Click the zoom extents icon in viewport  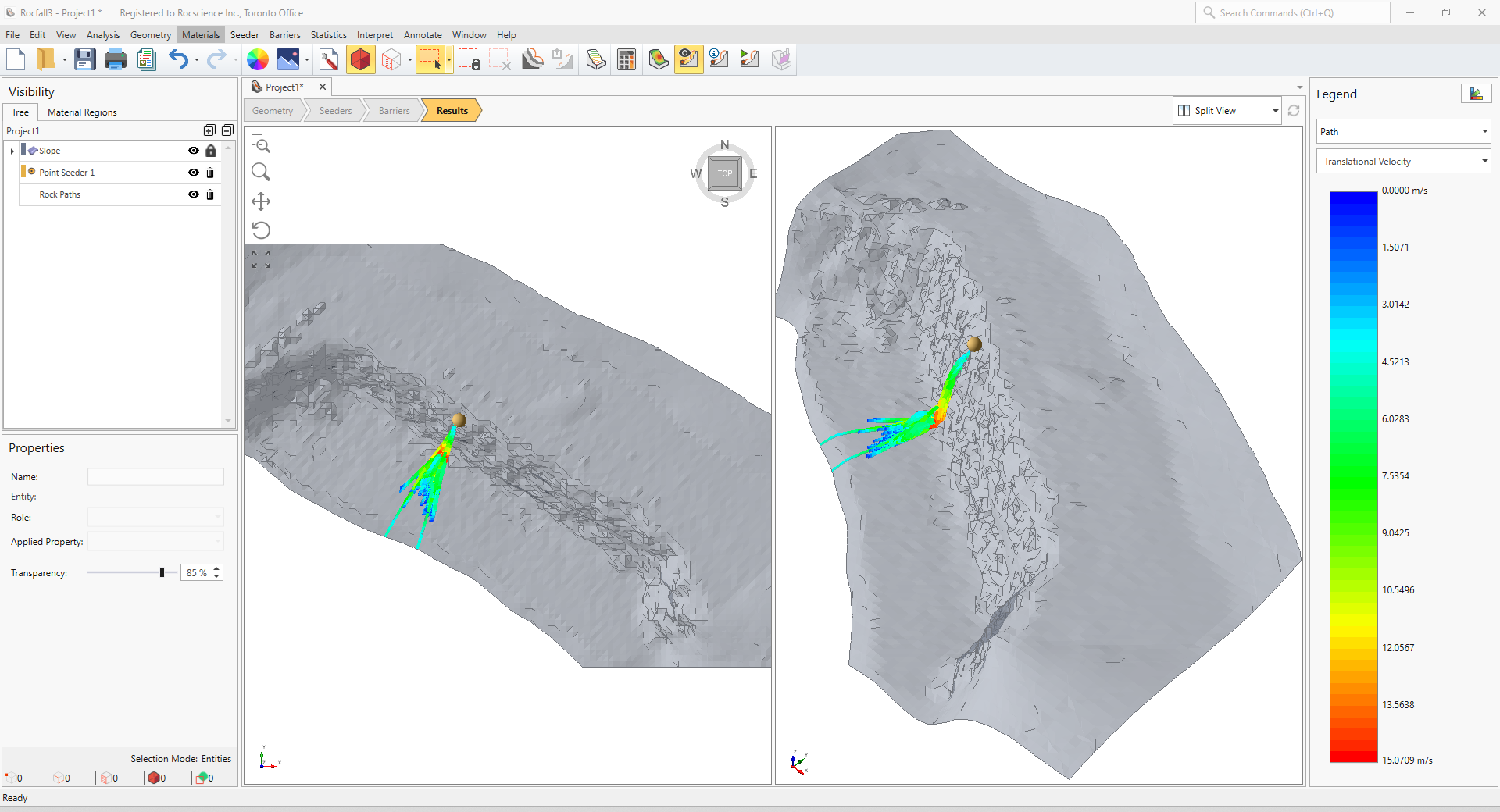click(261, 259)
